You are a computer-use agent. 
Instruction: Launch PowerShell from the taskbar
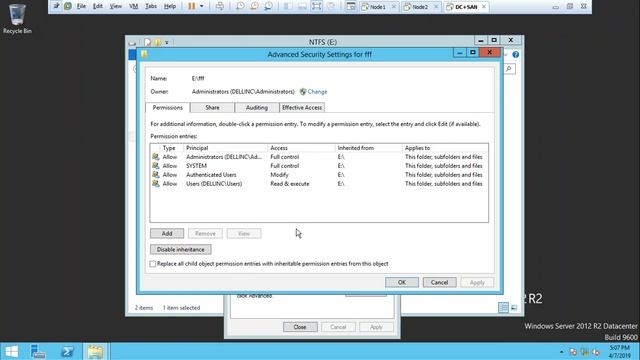(67, 351)
